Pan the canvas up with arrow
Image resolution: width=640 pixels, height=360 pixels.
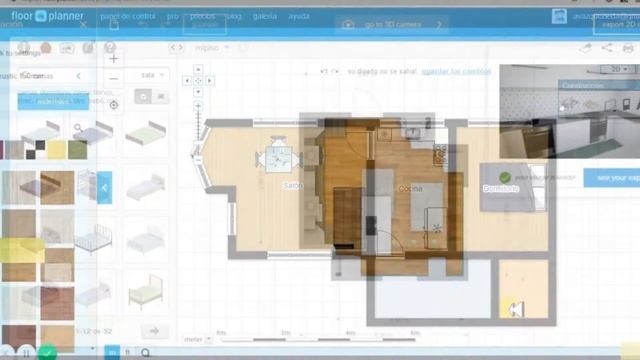point(198,69)
